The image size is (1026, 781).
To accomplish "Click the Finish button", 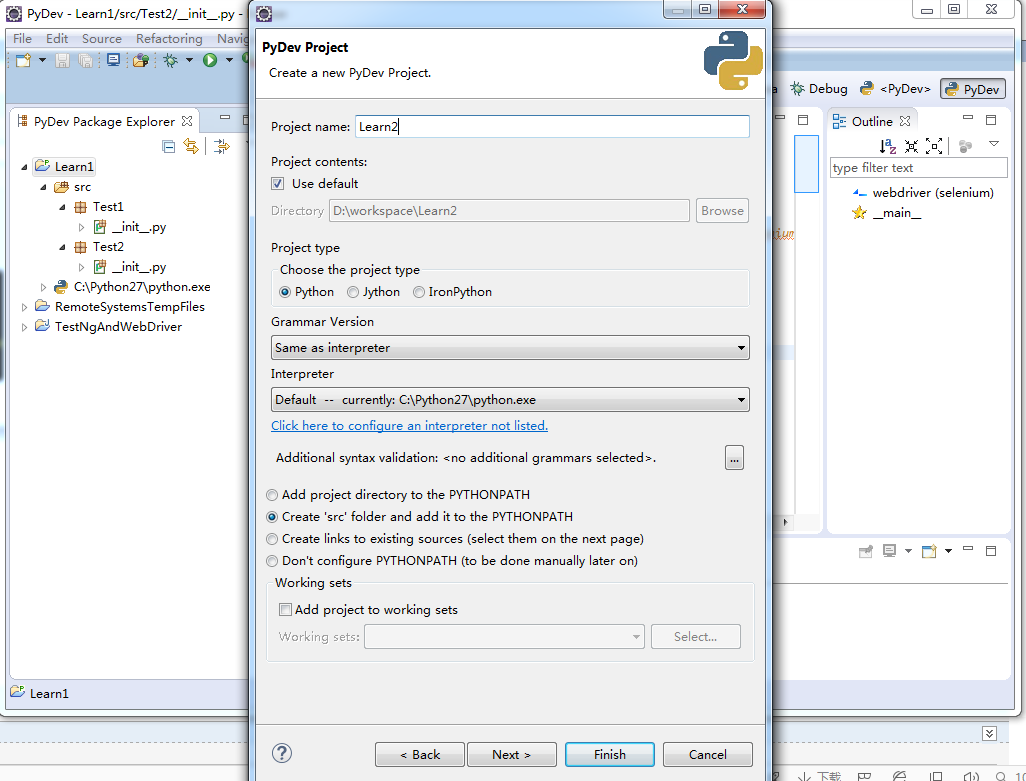I will pyautogui.click(x=609, y=754).
